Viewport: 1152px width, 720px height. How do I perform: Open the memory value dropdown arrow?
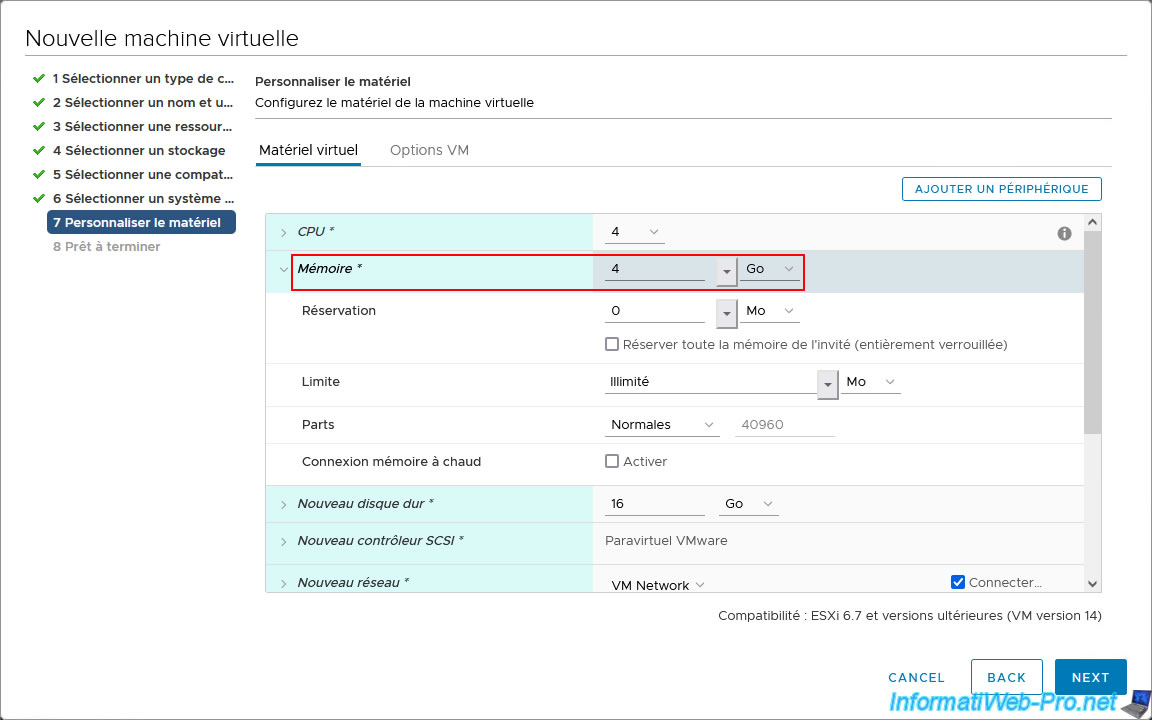(727, 271)
